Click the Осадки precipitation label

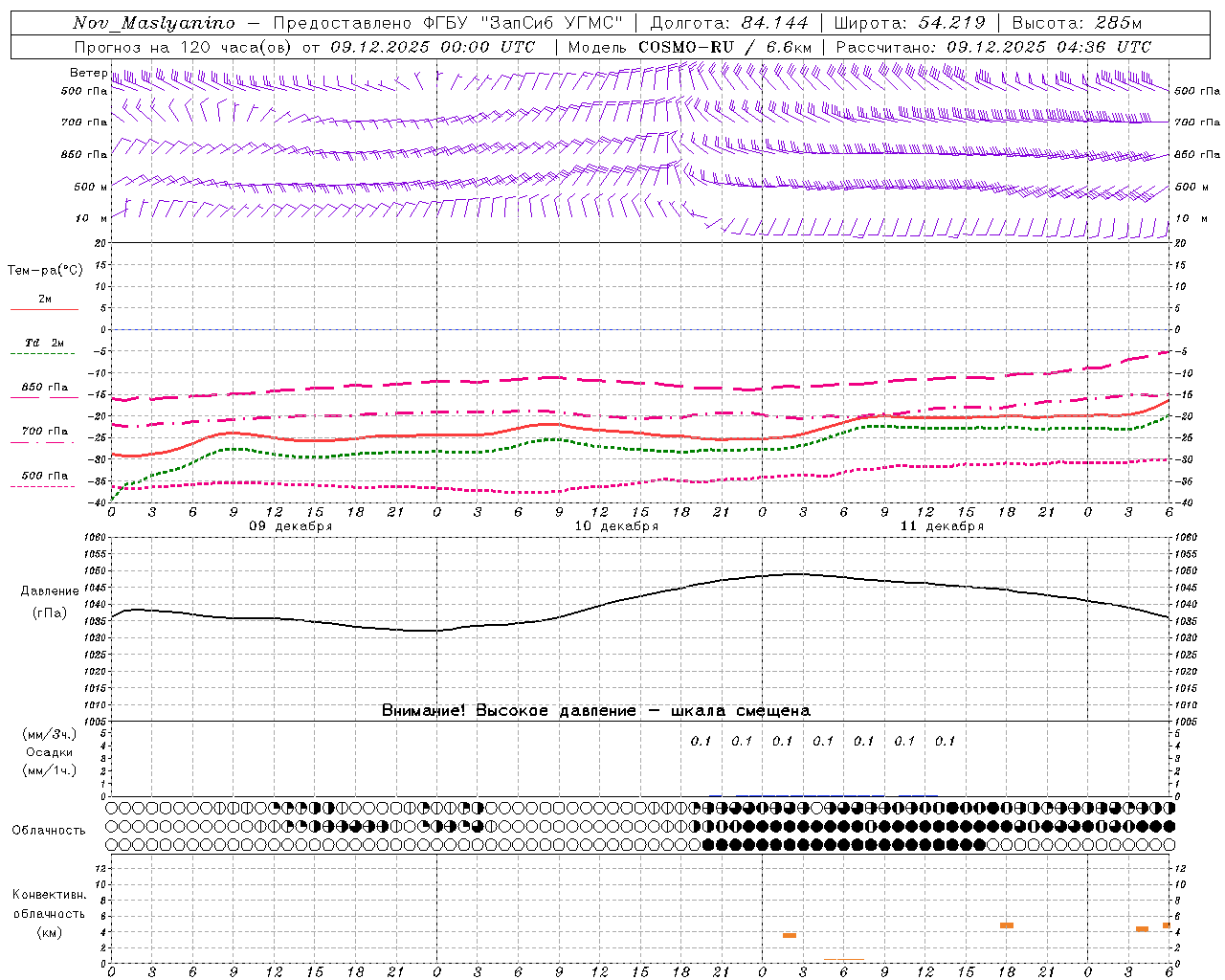(50, 752)
